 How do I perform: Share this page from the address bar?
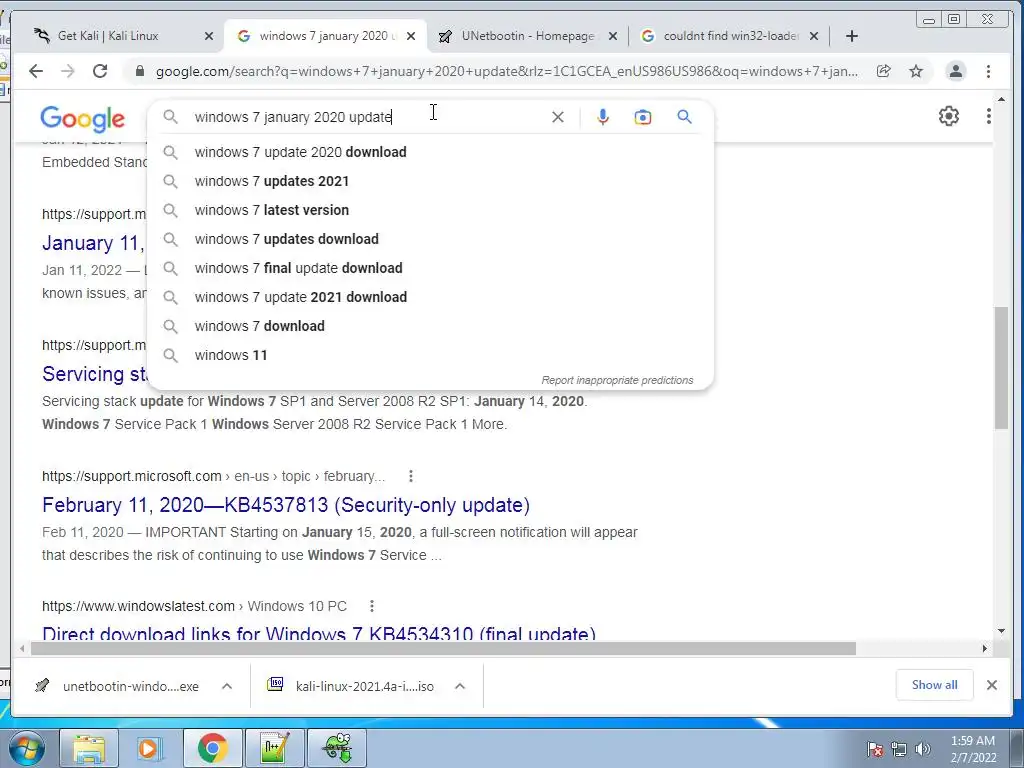[x=884, y=71]
